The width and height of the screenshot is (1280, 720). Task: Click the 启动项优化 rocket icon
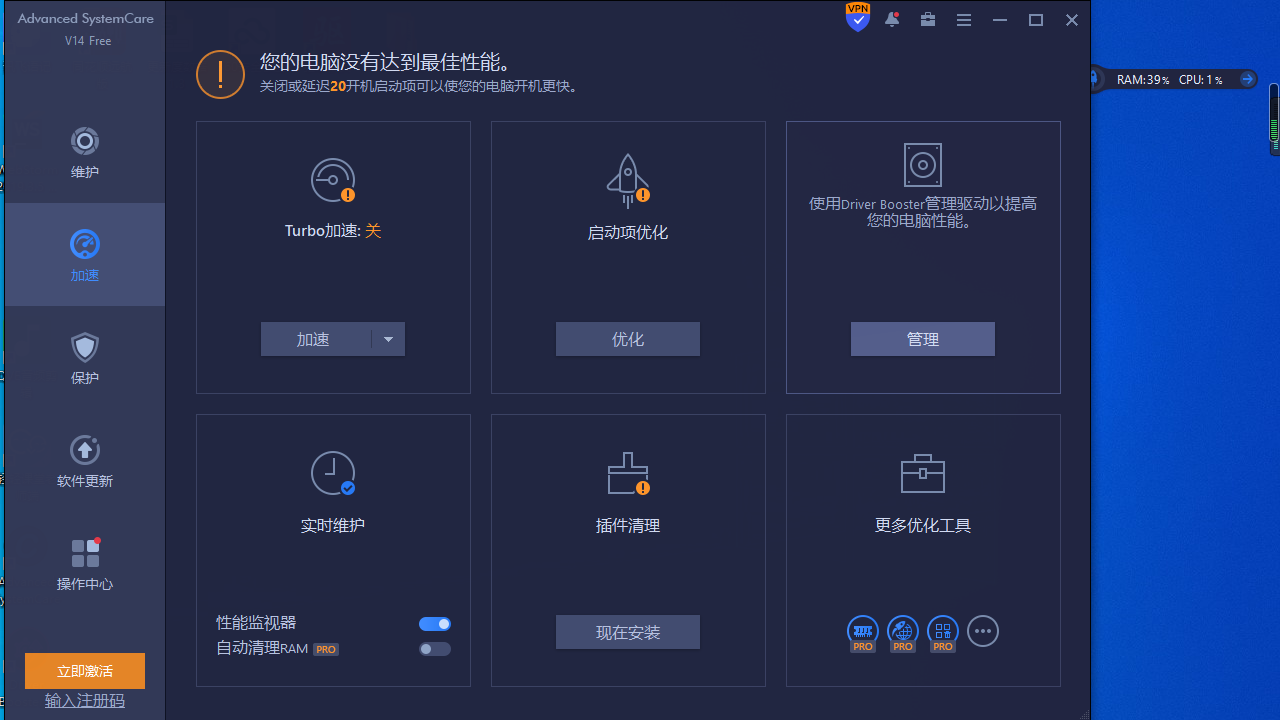(627, 180)
